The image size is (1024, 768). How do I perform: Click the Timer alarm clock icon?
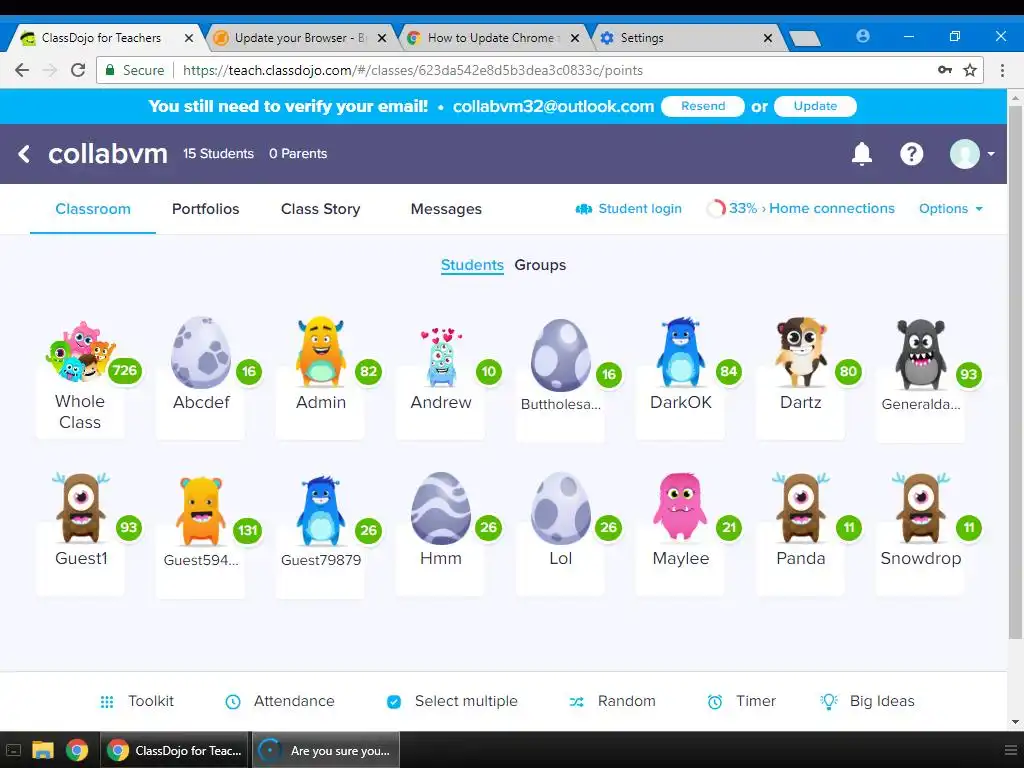[x=715, y=701]
